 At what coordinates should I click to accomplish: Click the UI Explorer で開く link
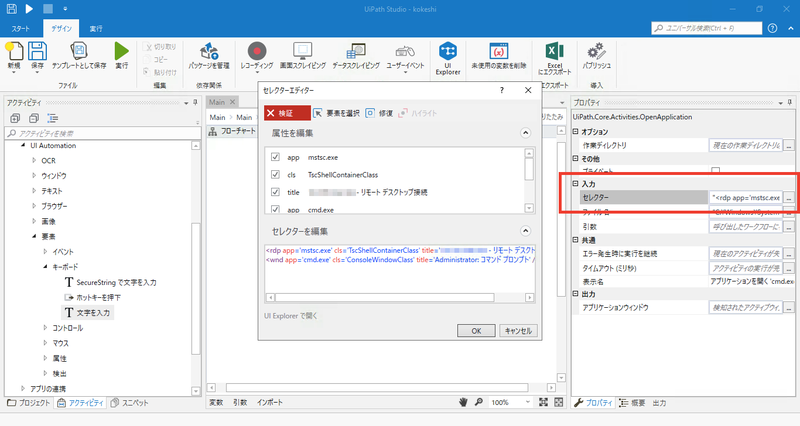(290, 316)
